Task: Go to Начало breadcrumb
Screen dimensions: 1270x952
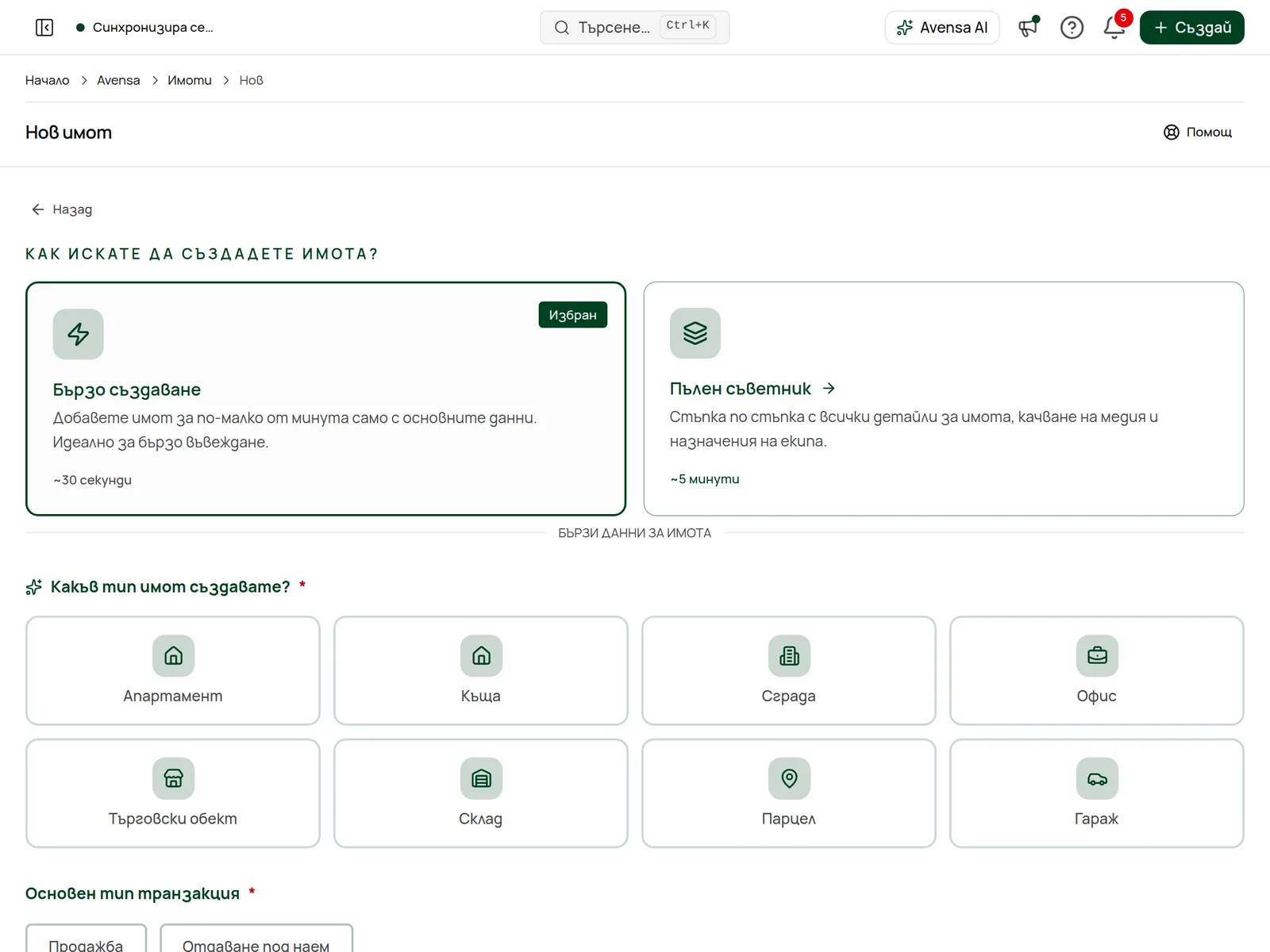Action: coord(48,80)
